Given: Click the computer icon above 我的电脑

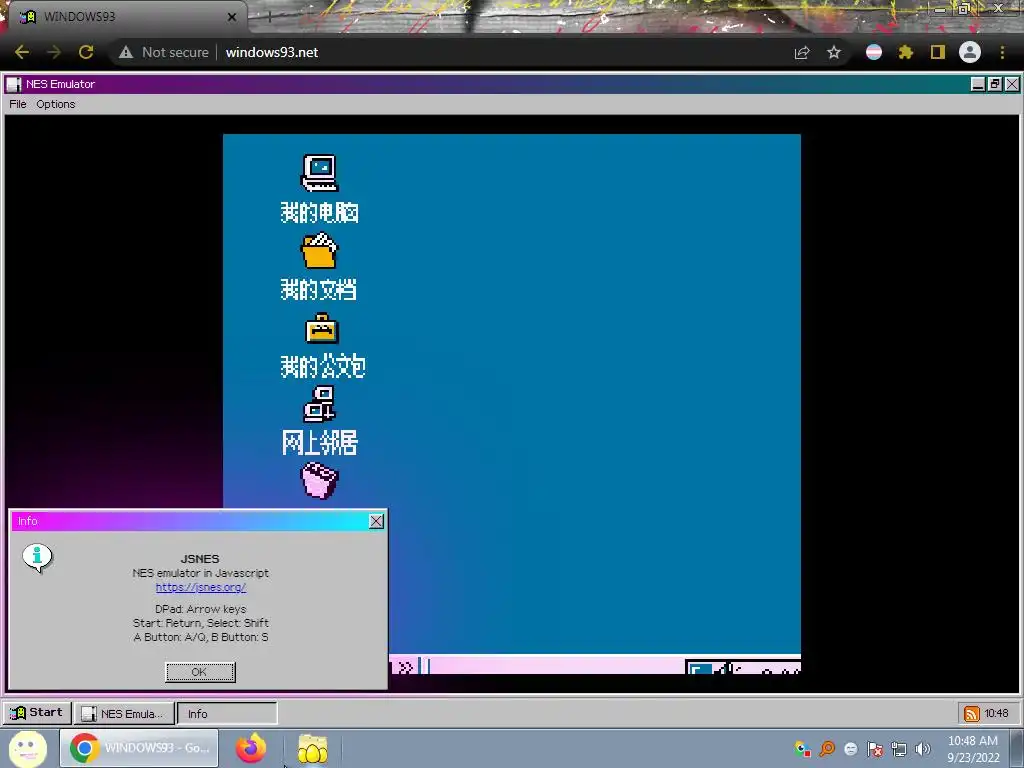Looking at the screenshot, I should 319,173.
